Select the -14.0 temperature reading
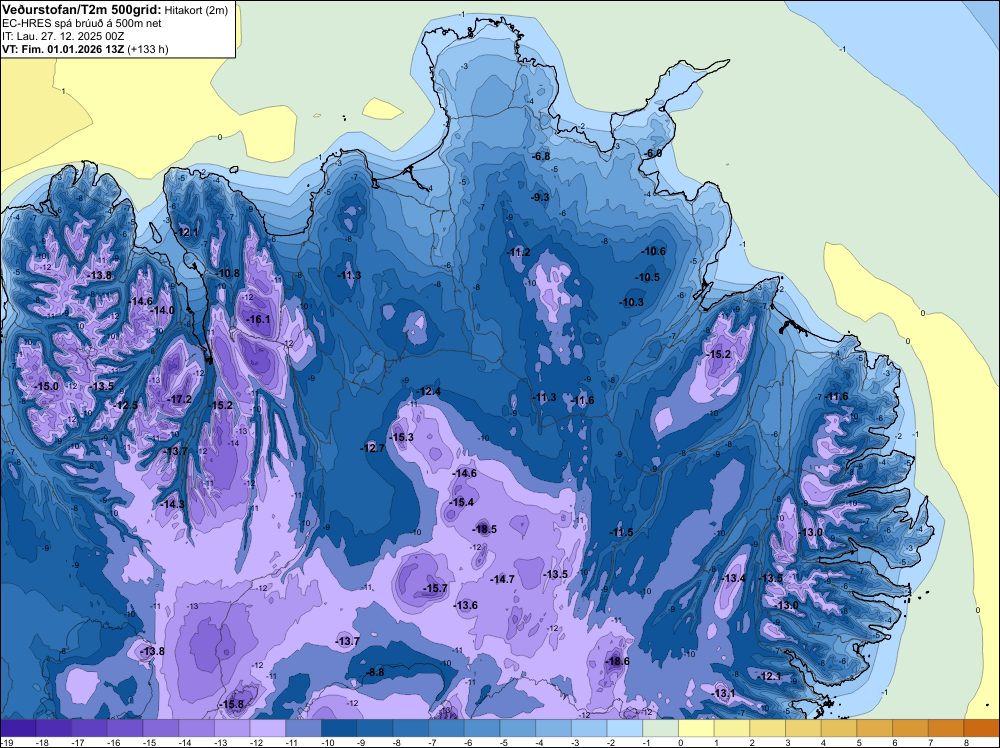Image resolution: width=1000 pixels, height=748 pixels. (162, 310)
